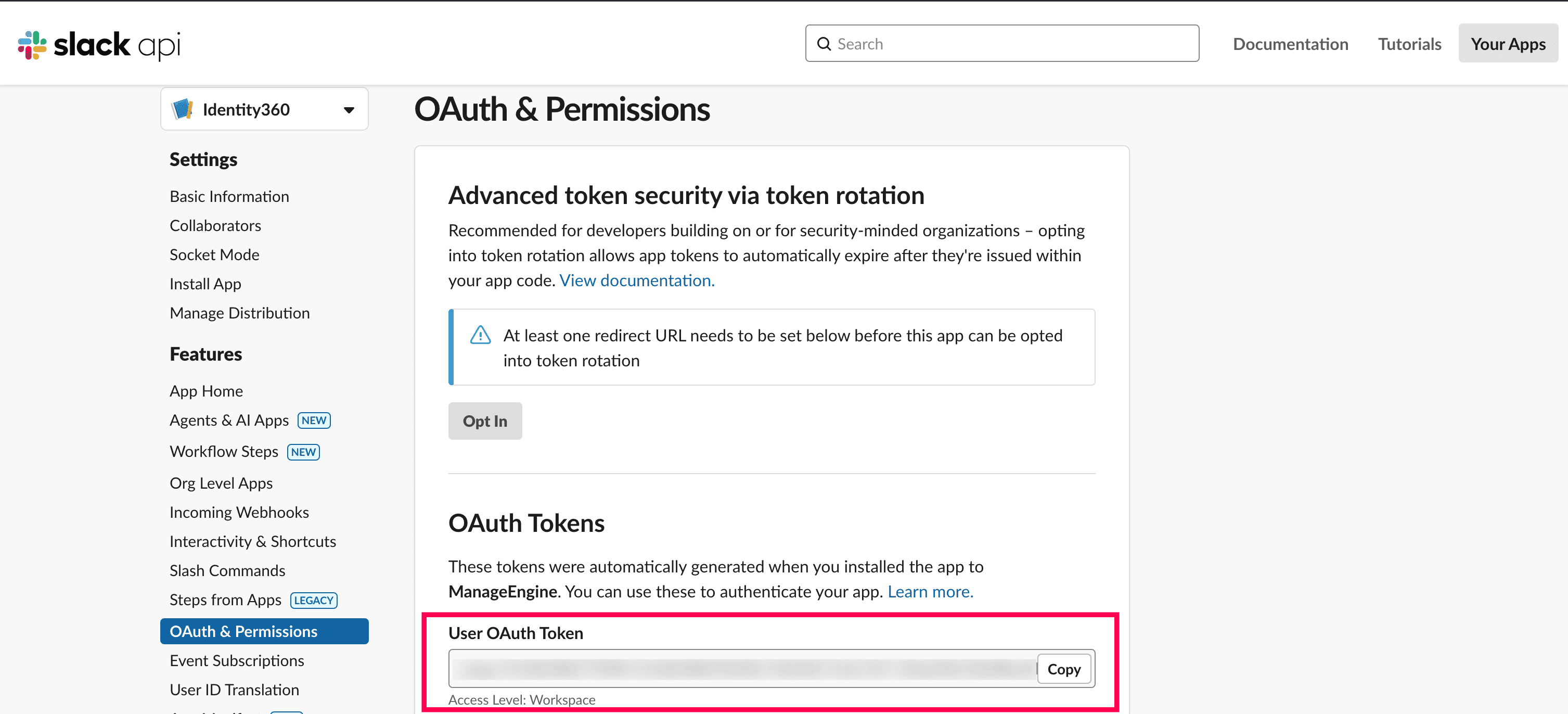Screen dimensions: 1568x714
Task: Click the Identity360 app icon
Action: coord(182,110)
